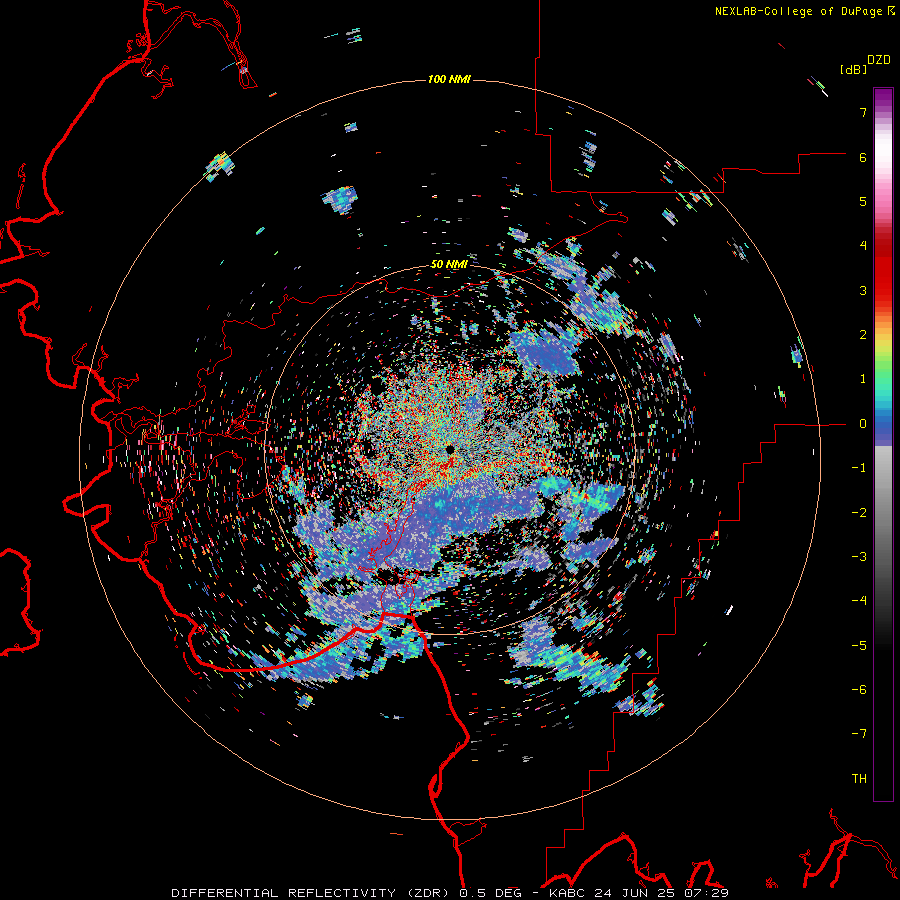Click the TH threshold label on the scale

pyautogui.click(x=859, y=779)
